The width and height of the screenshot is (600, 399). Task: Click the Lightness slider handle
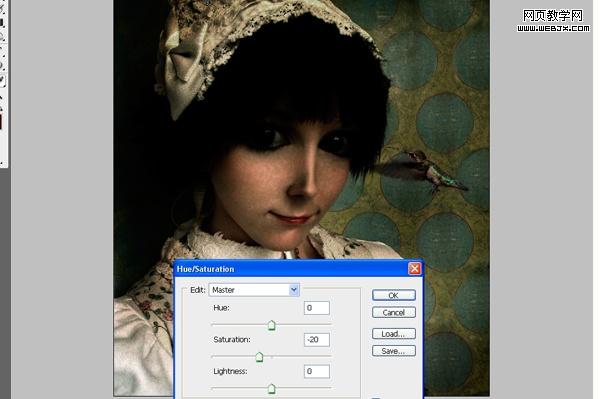[x=271, y=389]
